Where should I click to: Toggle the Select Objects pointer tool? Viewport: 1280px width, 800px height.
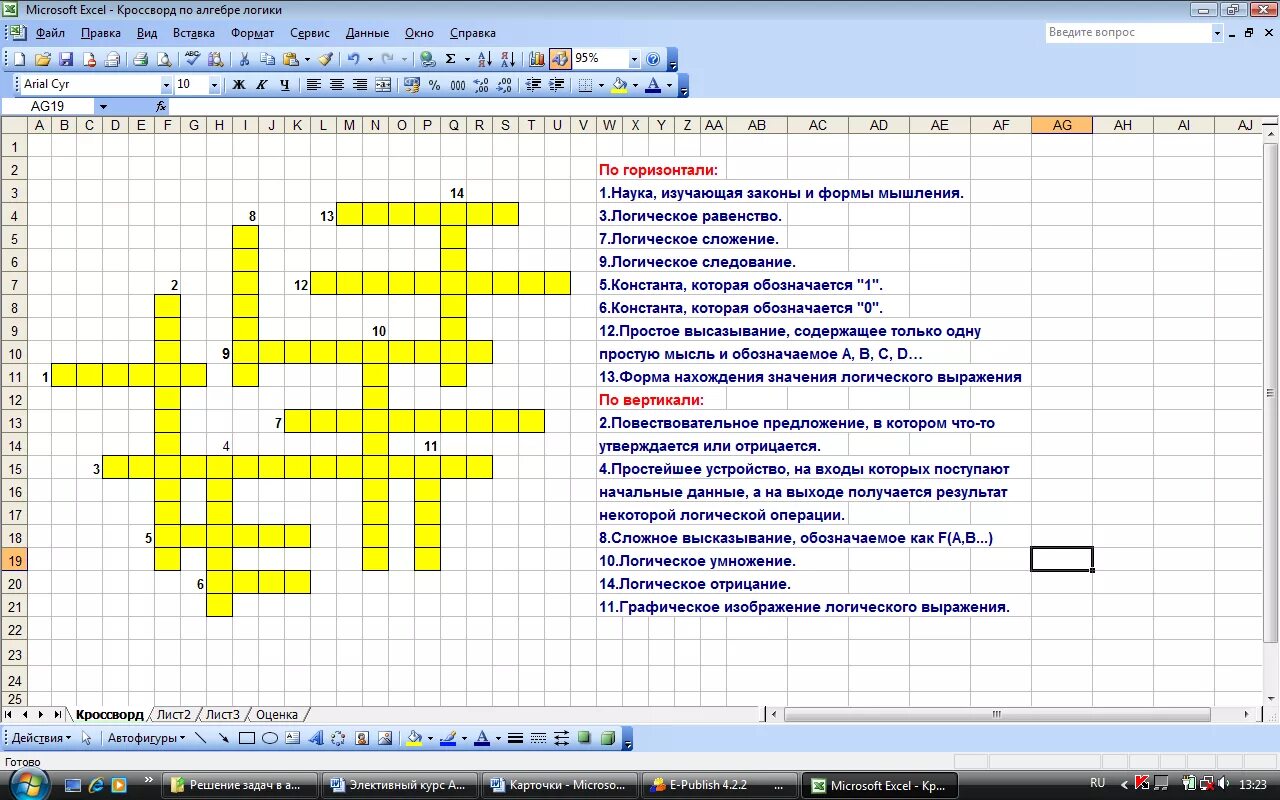coord(86,739)
